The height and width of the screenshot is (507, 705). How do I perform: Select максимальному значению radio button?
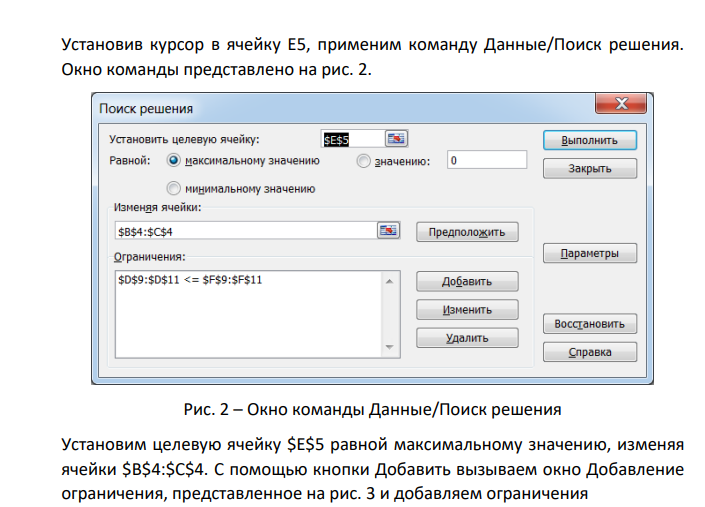[174, 160]
